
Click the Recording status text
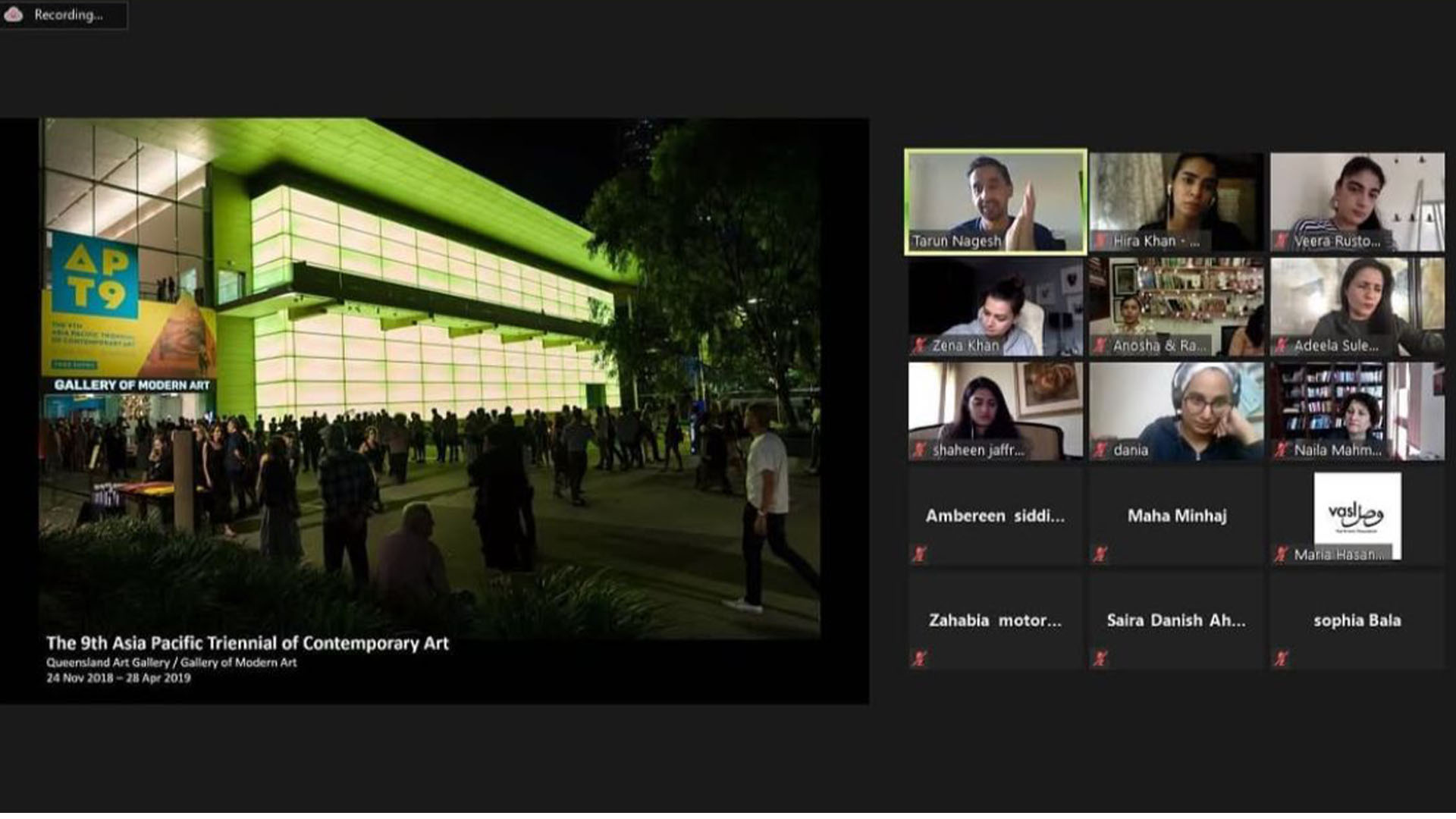(68, 14)
